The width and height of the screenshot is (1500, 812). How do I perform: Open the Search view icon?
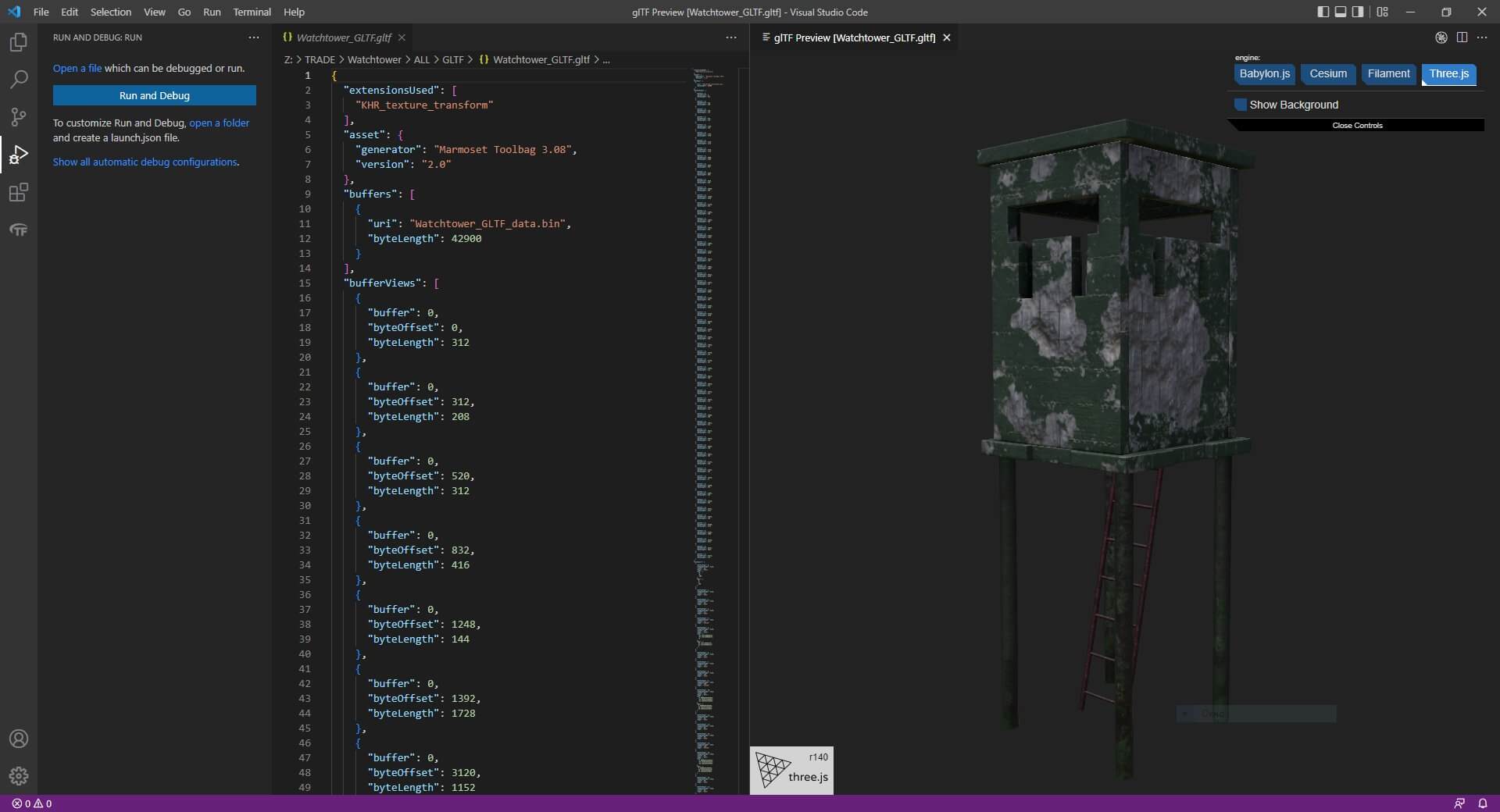pyautogui.click(x=19, y=79)
